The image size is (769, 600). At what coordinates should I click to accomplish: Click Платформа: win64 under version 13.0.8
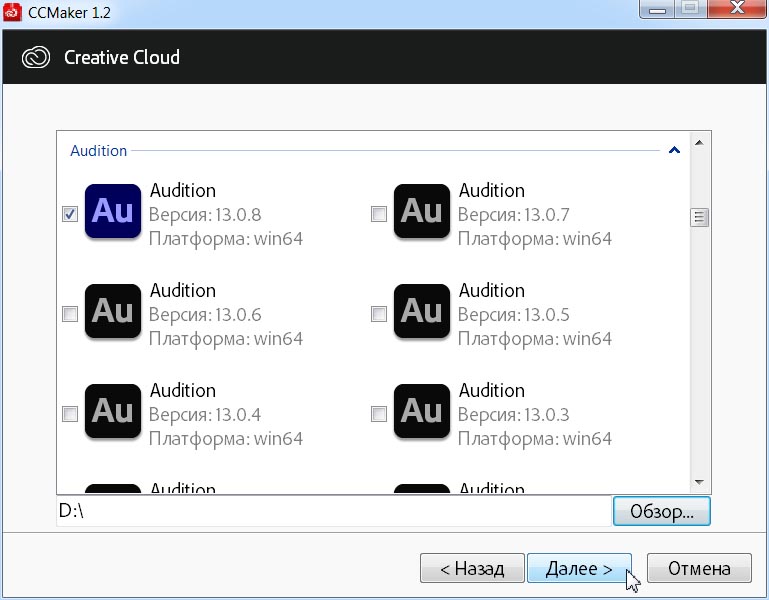226,239
